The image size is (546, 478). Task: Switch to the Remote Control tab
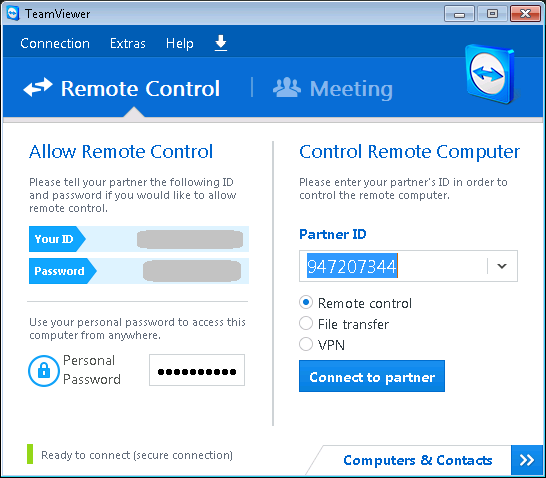[122, 88]
